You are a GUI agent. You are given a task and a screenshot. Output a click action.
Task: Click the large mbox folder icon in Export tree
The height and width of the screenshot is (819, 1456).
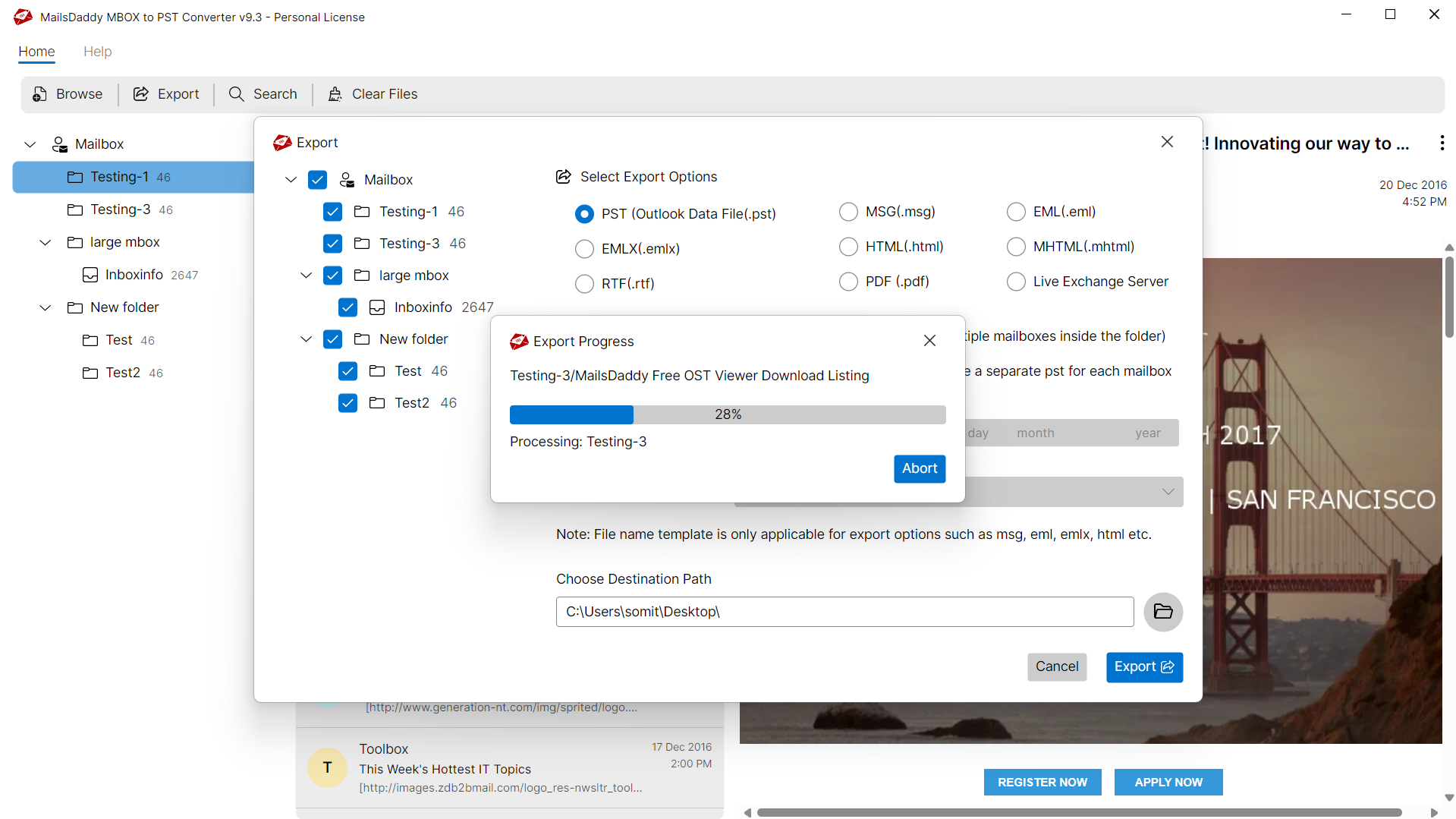pyautogui.click(x=362, y=276)
